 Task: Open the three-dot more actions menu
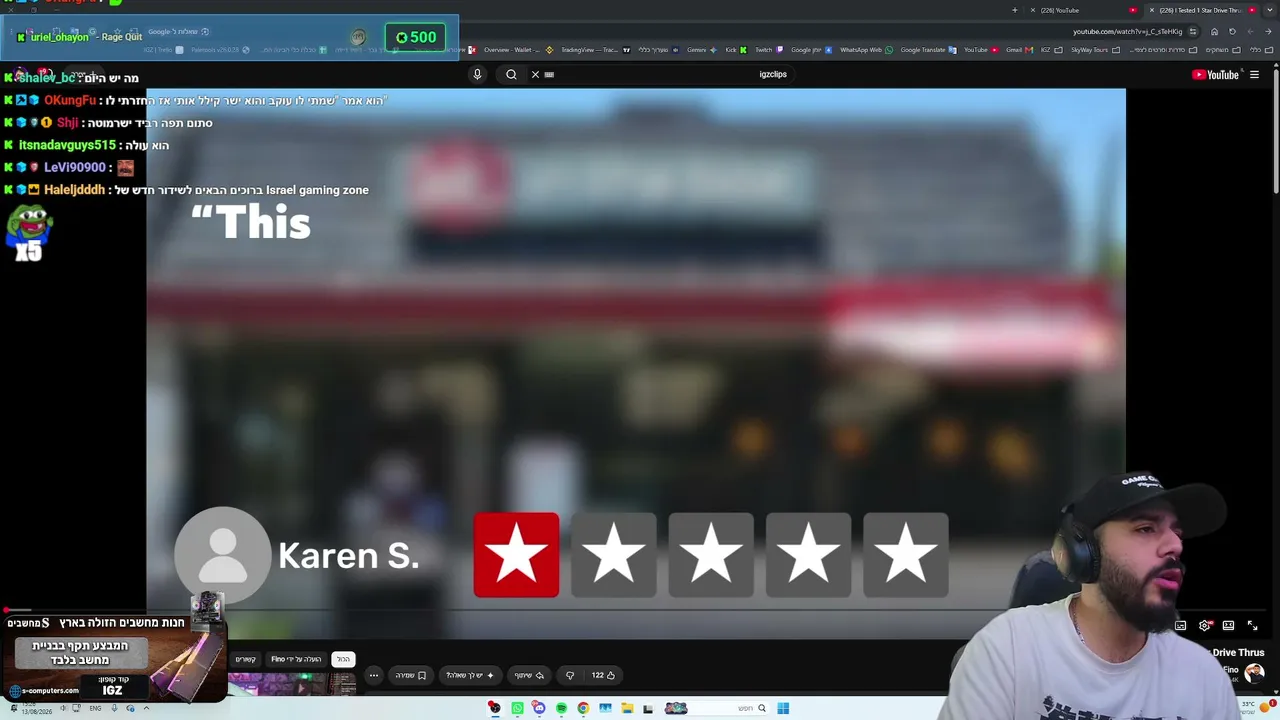click(x=374, y=675)
